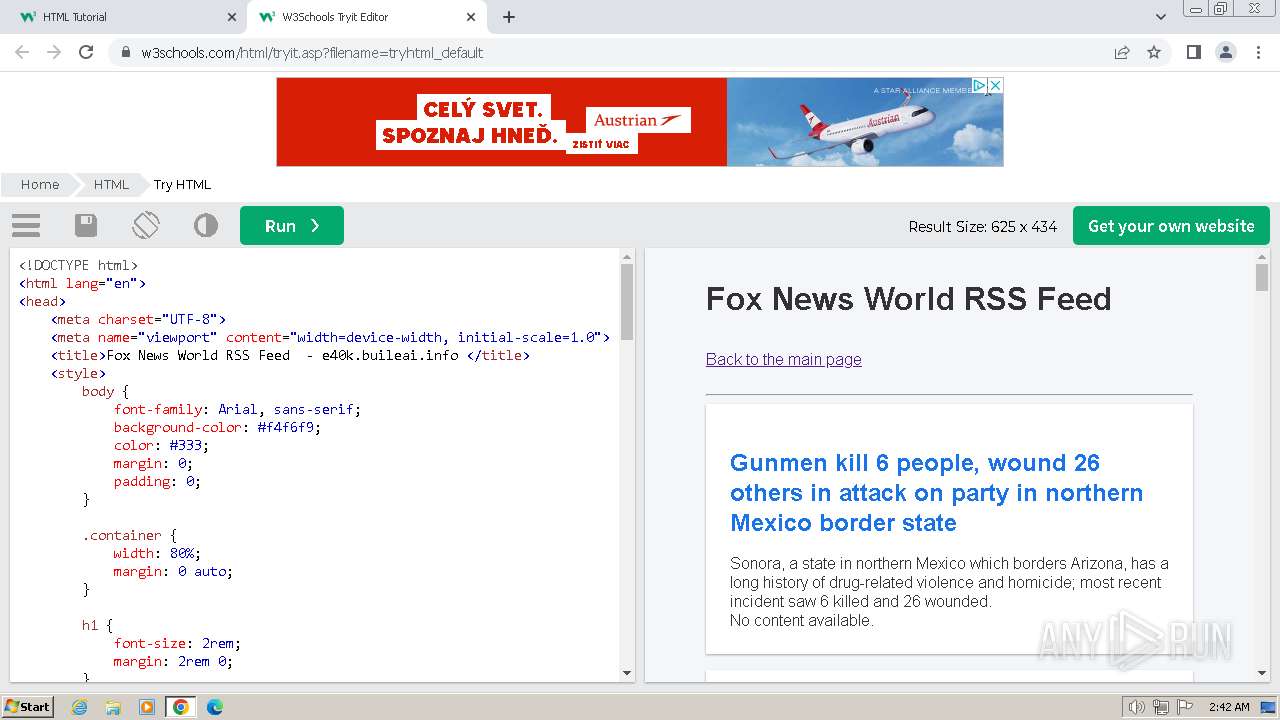Viewport: 1280px width, 720px height.
Task: Click the Sonora article description text
Action: [949, 582]
